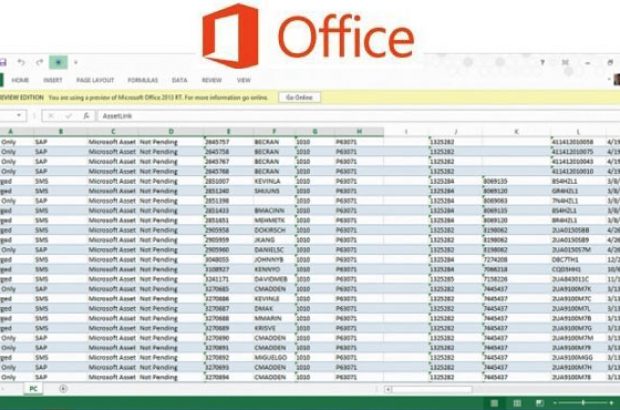Select column L header

tap(578, 132)
